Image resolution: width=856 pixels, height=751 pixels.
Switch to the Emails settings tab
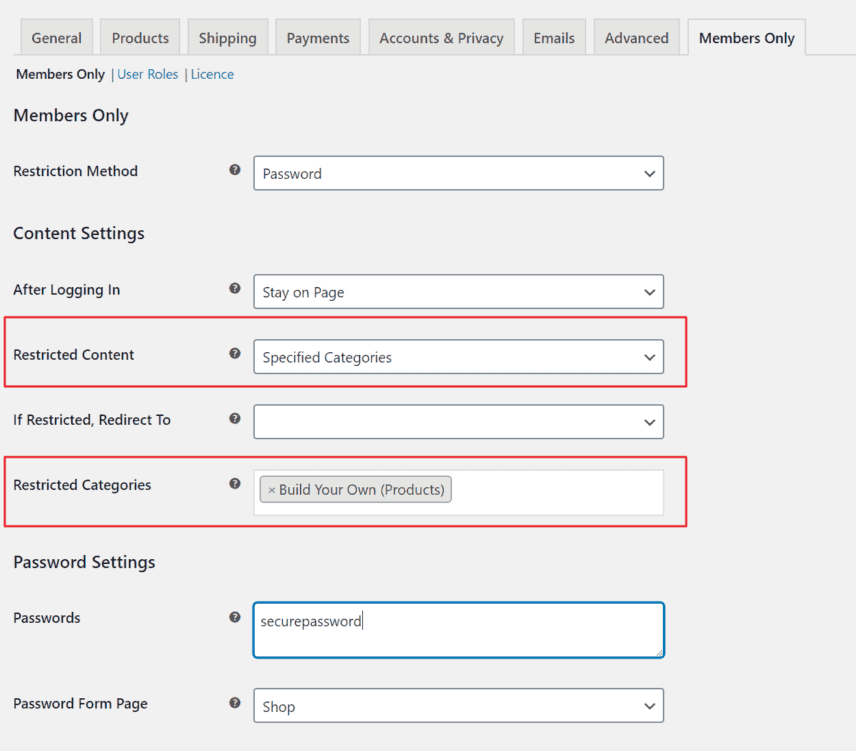(553, 36)
